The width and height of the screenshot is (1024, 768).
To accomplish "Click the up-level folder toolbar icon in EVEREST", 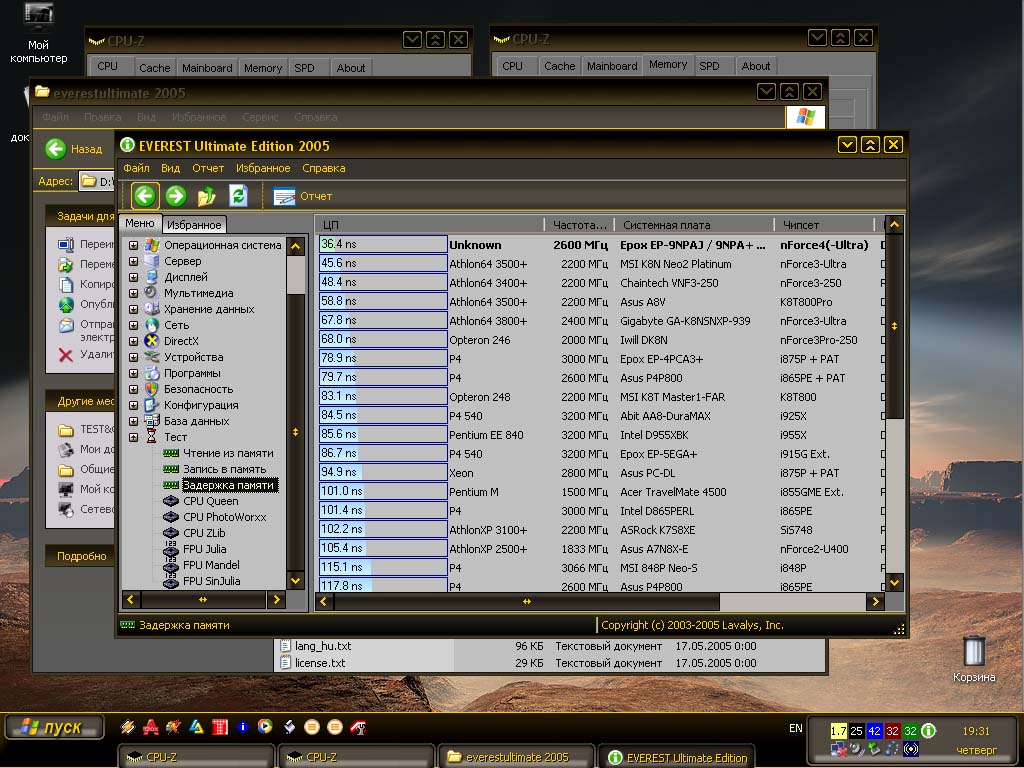I will point(207,196).
